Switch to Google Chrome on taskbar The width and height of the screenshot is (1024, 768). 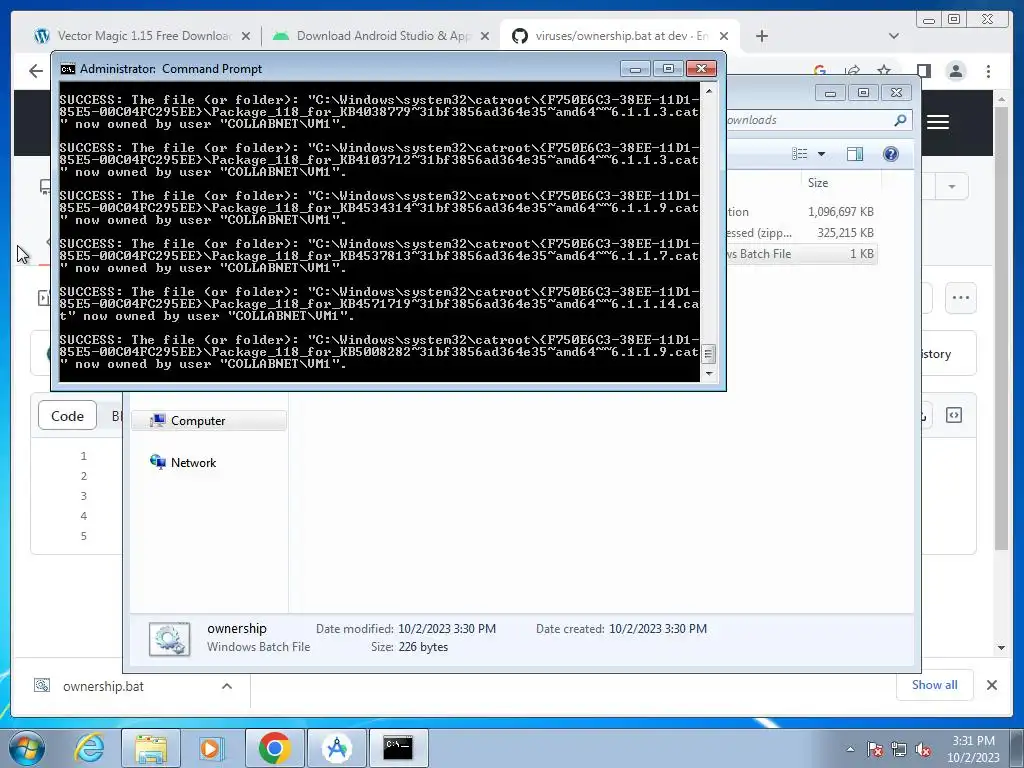(x=275, y=748)
